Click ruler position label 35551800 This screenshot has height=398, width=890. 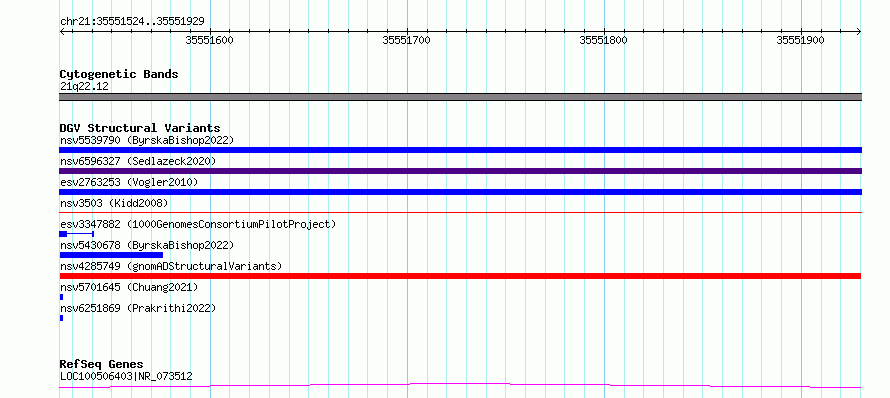603,40
